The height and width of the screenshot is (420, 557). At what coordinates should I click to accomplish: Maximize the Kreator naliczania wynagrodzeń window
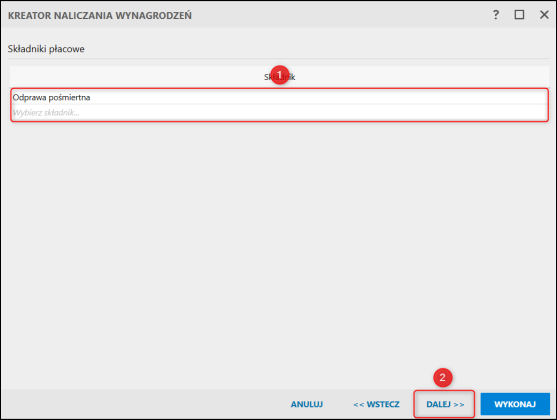coord(519,15)
